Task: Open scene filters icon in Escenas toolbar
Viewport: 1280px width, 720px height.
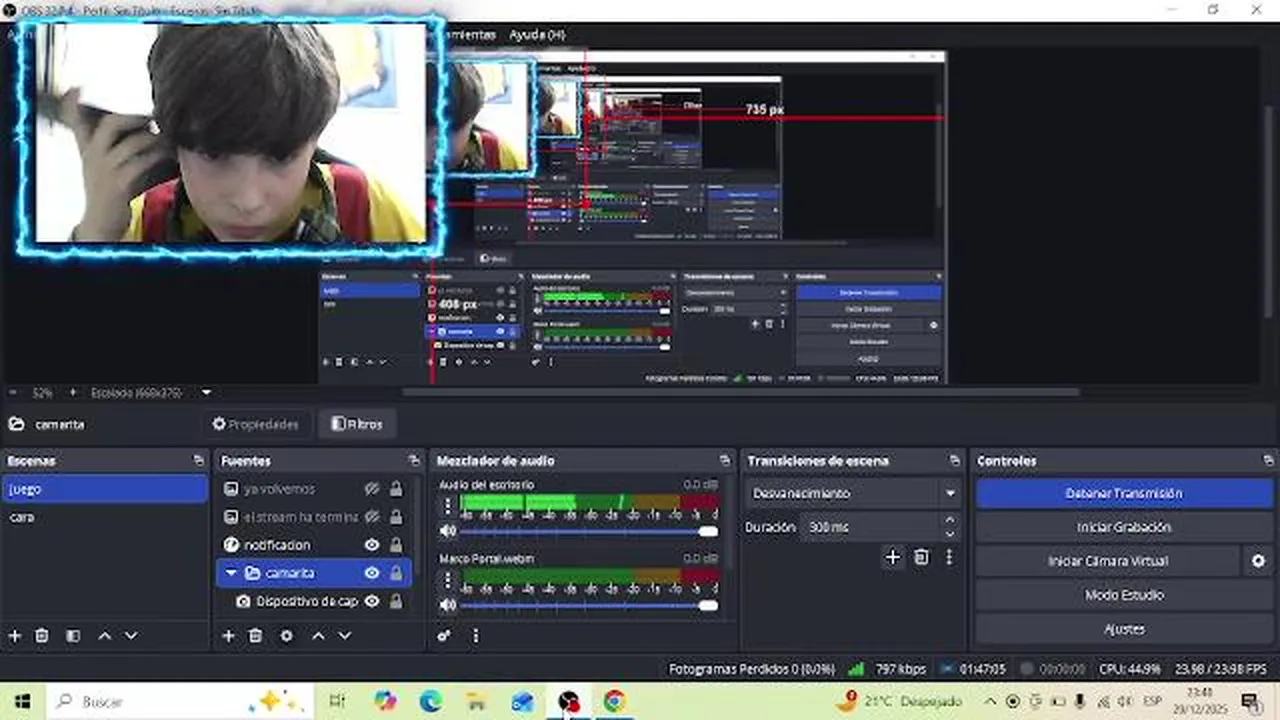Action: 73,636
